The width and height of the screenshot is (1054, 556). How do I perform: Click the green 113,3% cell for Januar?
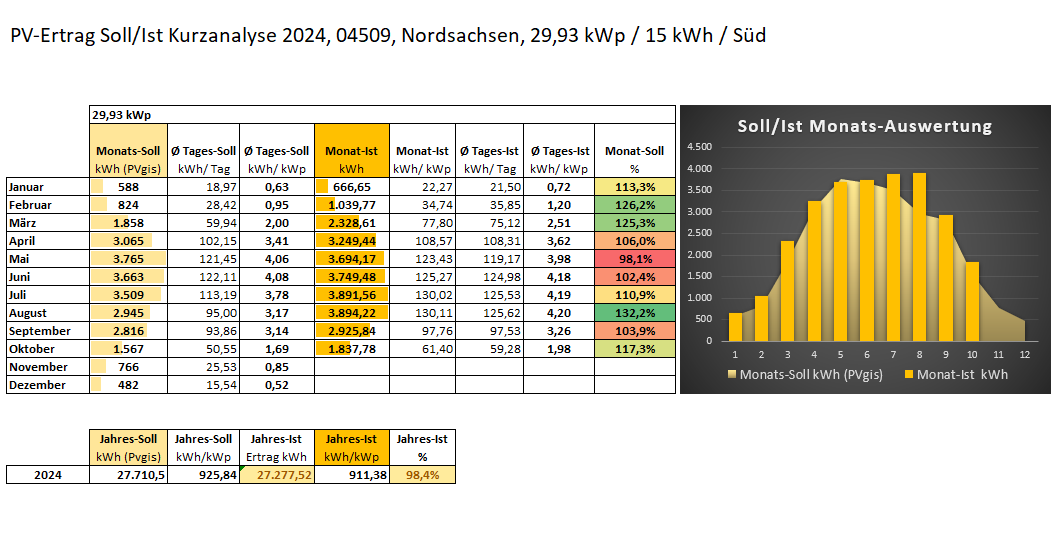pos(635,187)
